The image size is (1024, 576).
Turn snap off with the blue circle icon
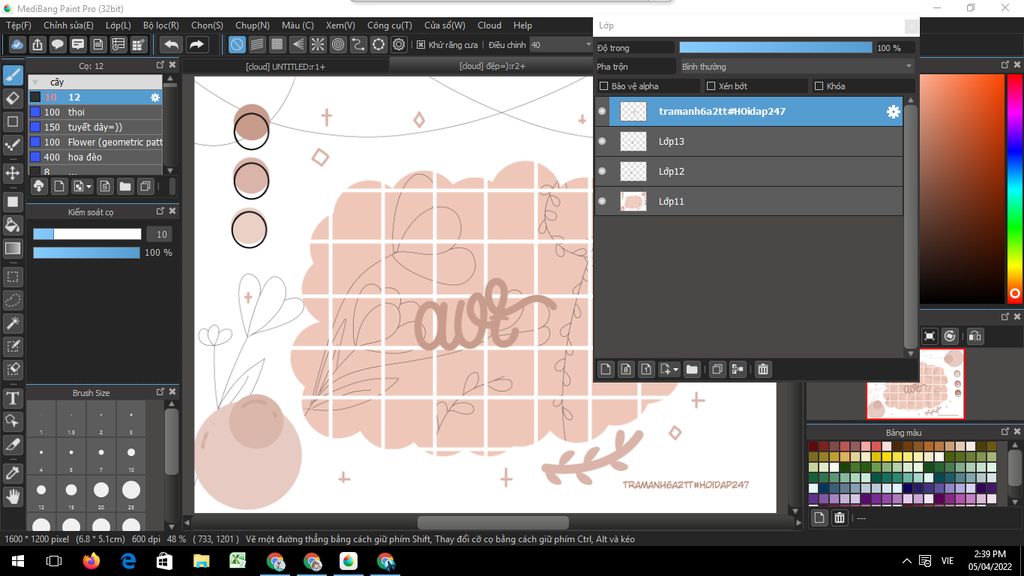tap(237, 44)
